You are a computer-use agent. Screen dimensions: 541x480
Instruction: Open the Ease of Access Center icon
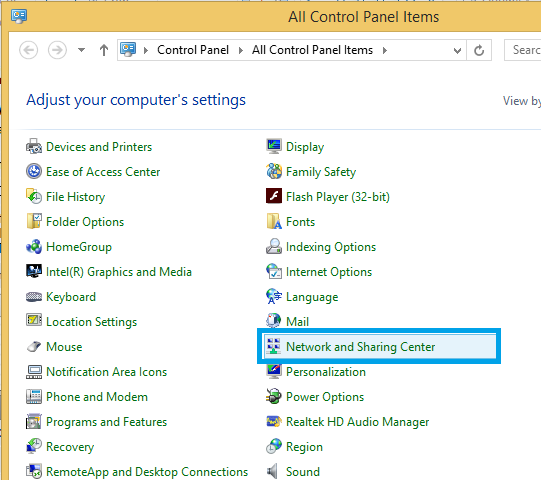click(34, 172)
